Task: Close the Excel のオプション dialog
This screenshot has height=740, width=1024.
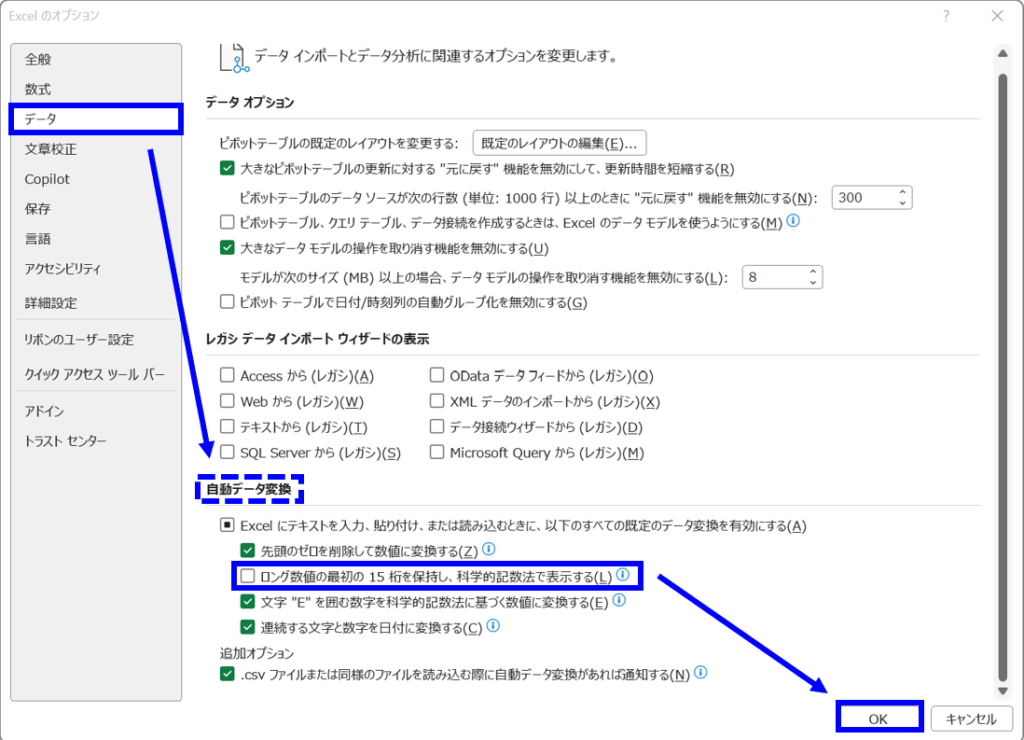Action: pos(997,16)
